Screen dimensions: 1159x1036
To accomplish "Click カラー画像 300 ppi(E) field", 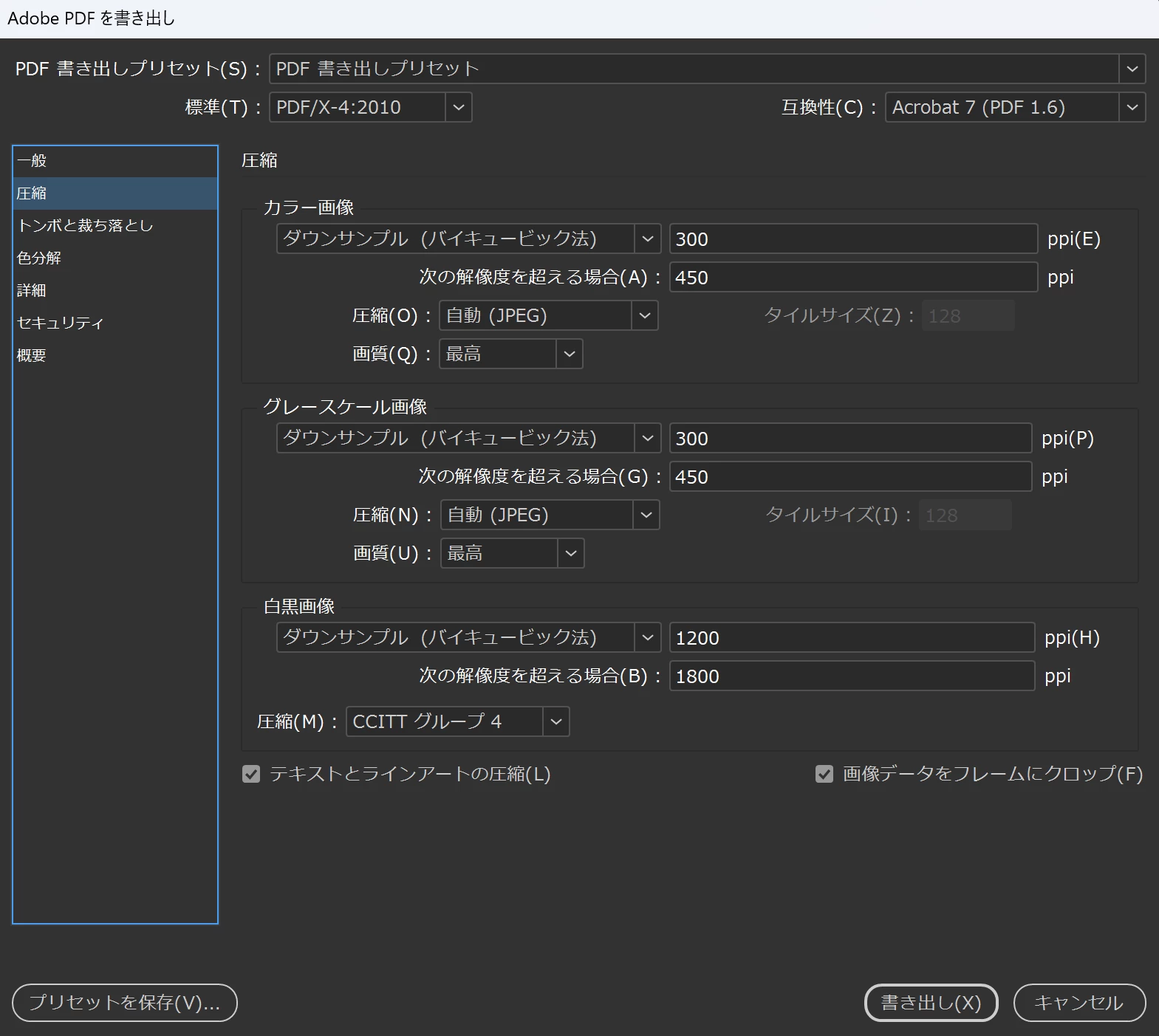I will click(853, 239).
